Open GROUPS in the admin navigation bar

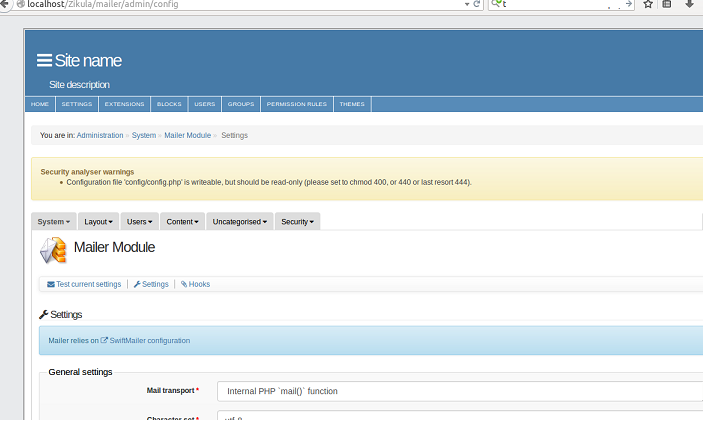[241, 104]
